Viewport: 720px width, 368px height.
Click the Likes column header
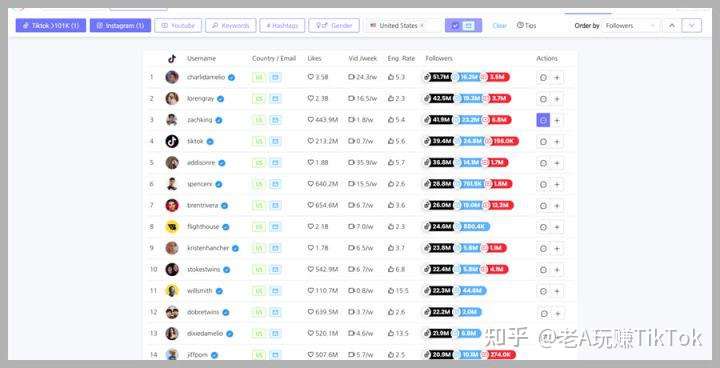click(x=315, y=59)
